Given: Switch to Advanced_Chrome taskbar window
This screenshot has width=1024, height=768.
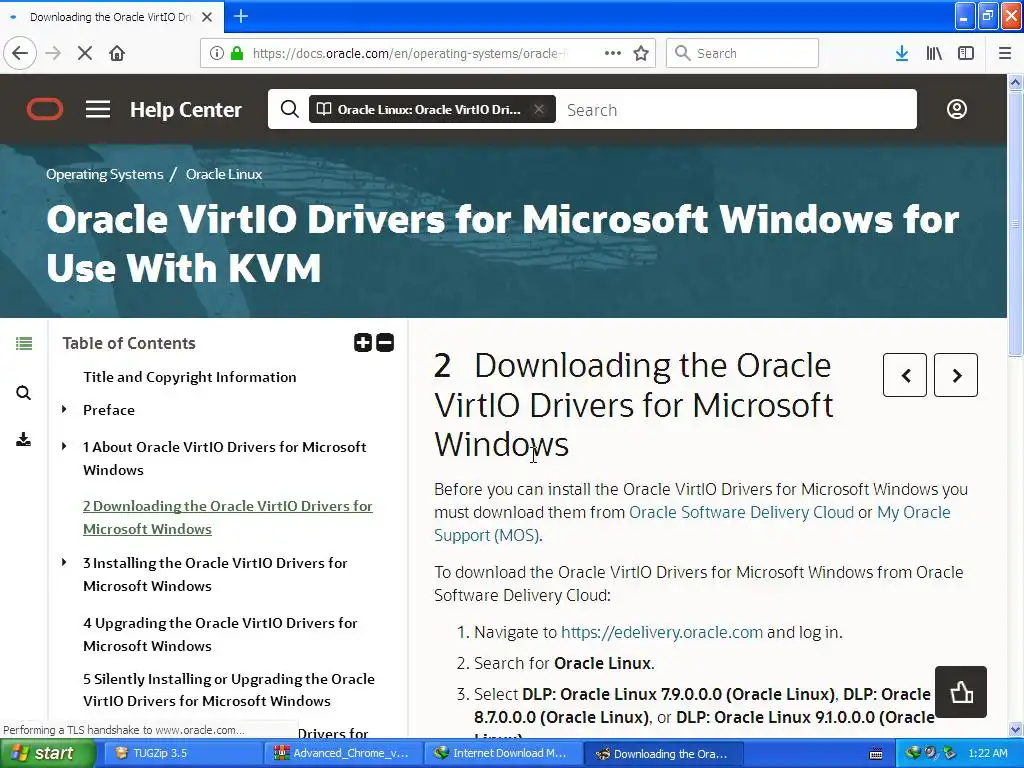Looking at the screenshot, I should click(343, 754).
